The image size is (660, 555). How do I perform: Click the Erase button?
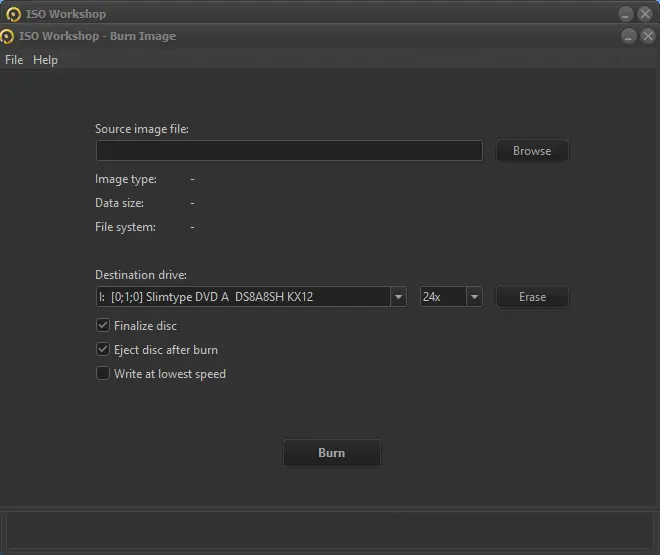pyautogui.click(x=532, y=297)
